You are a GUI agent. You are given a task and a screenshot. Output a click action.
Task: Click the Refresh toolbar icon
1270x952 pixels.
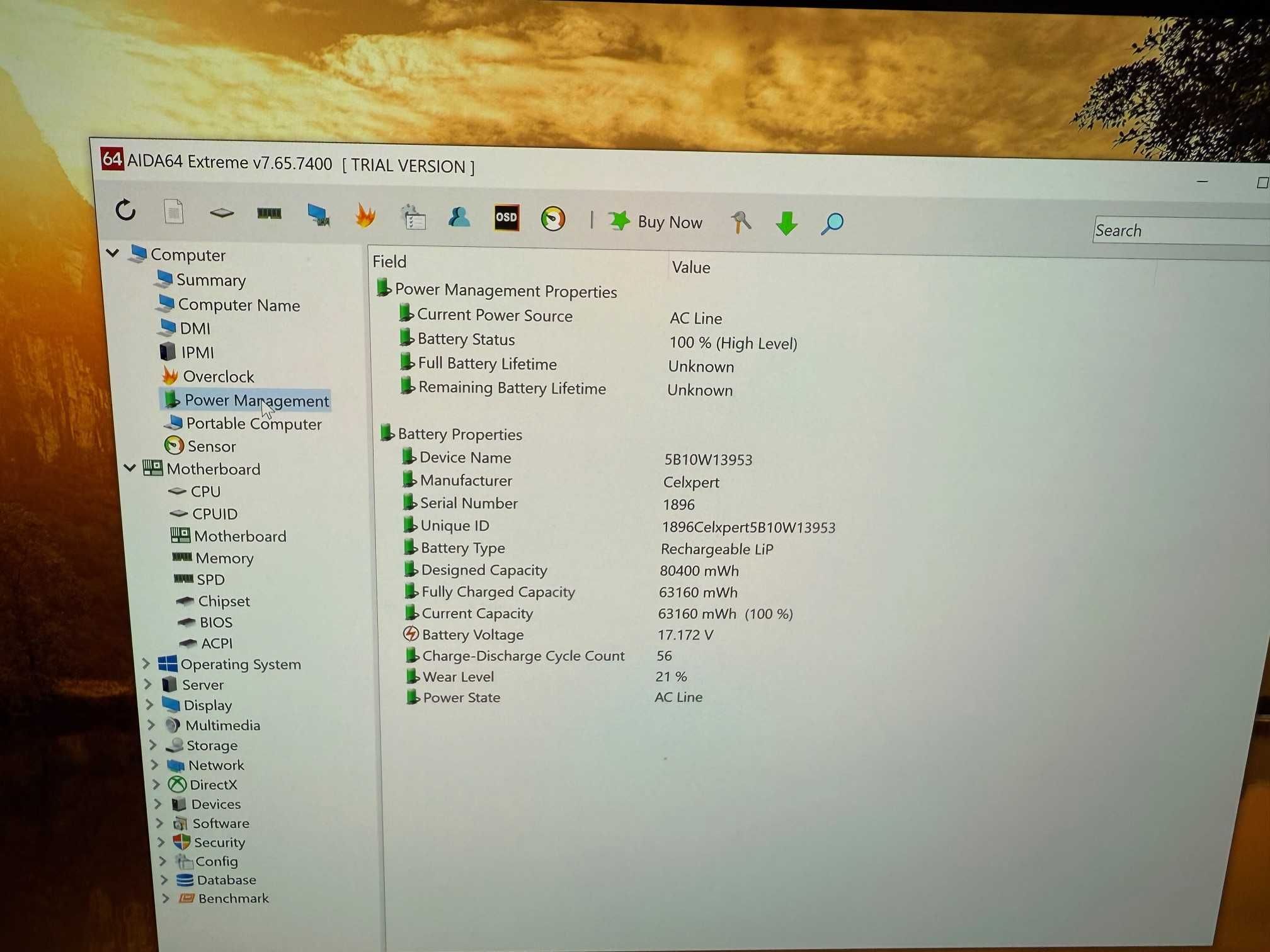pos(126,210)
